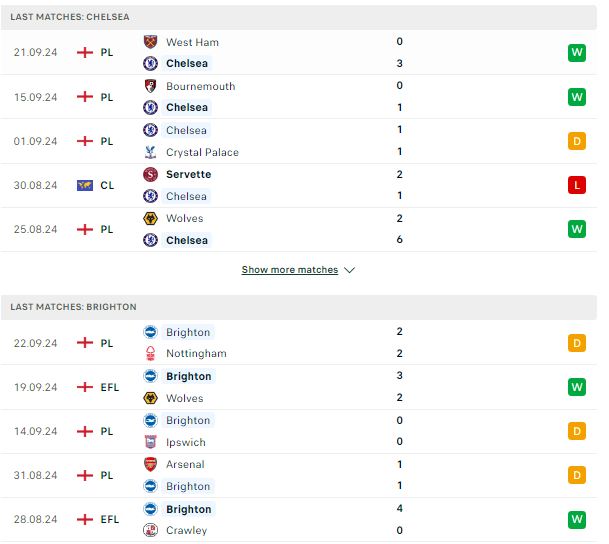Screen dimensions: 609x544
Task: Click the Crawley club crest
Action: tap(150, 530)
